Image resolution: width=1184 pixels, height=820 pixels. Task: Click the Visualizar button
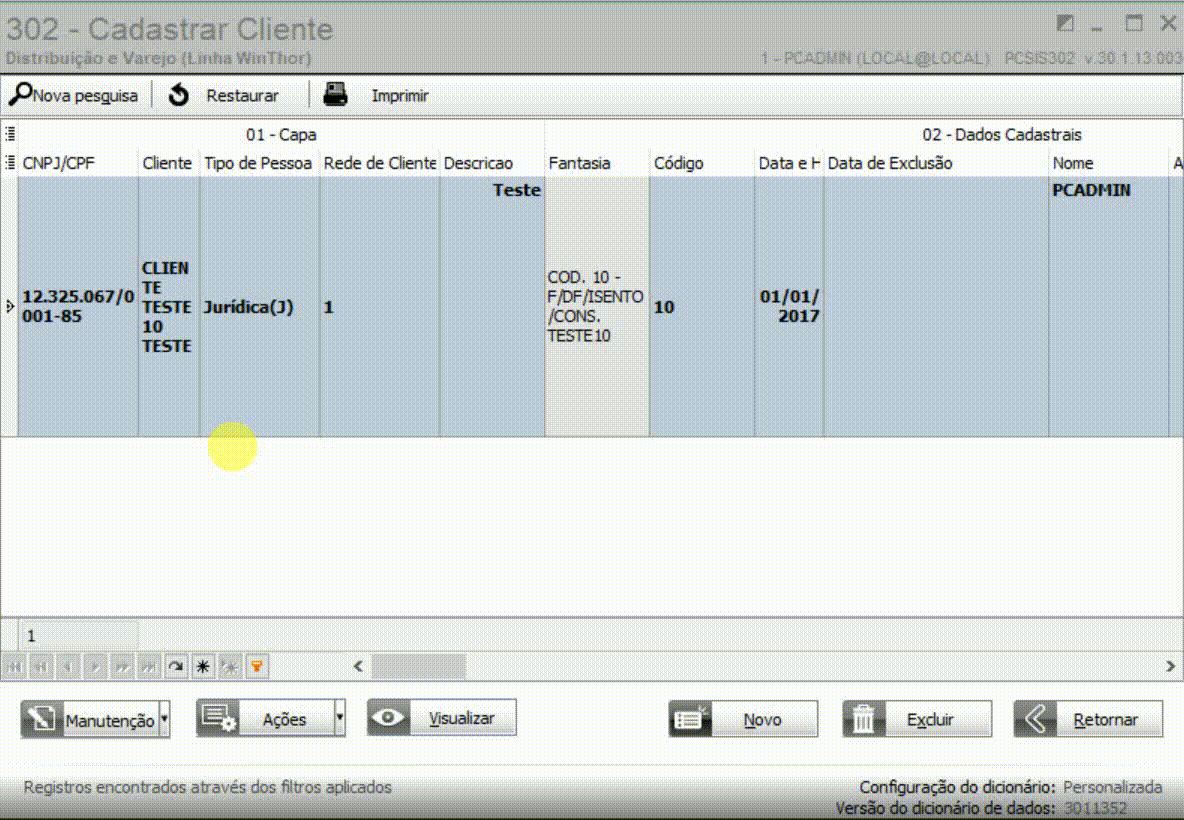442,717
